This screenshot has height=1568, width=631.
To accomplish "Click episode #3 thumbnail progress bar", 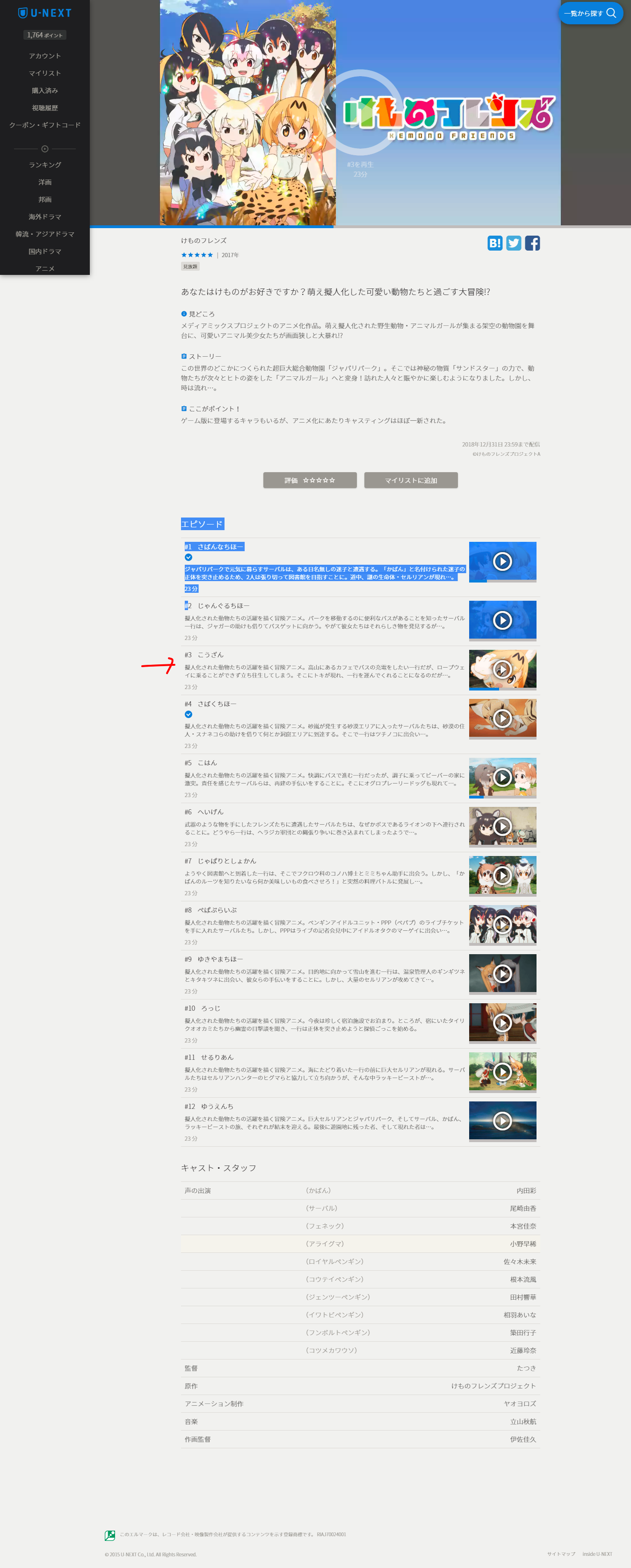I will [x=502, y=689].
